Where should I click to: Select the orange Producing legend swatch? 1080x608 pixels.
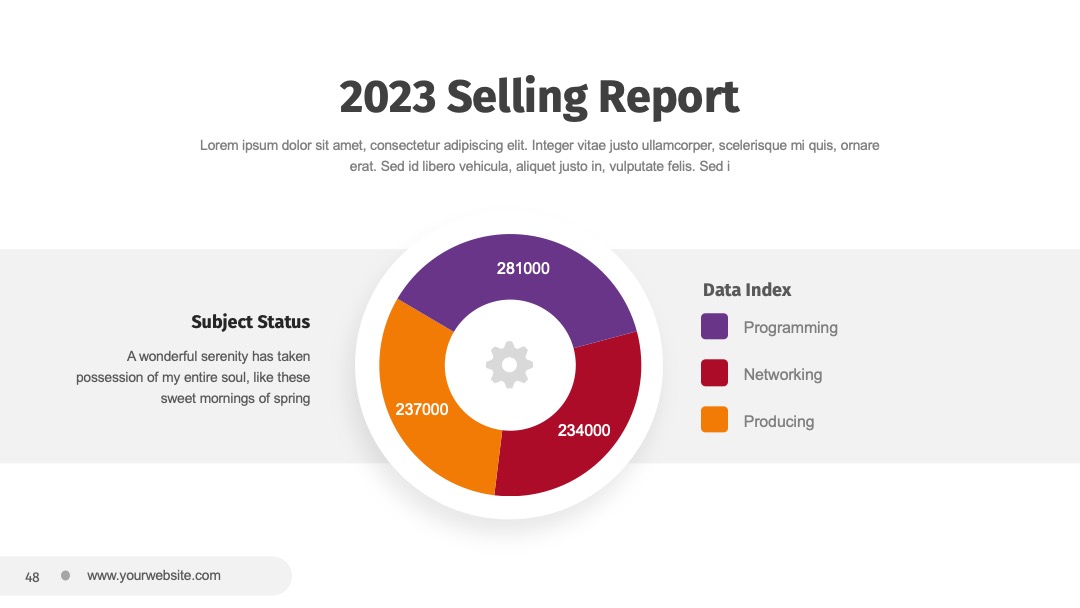coord(714,419)
